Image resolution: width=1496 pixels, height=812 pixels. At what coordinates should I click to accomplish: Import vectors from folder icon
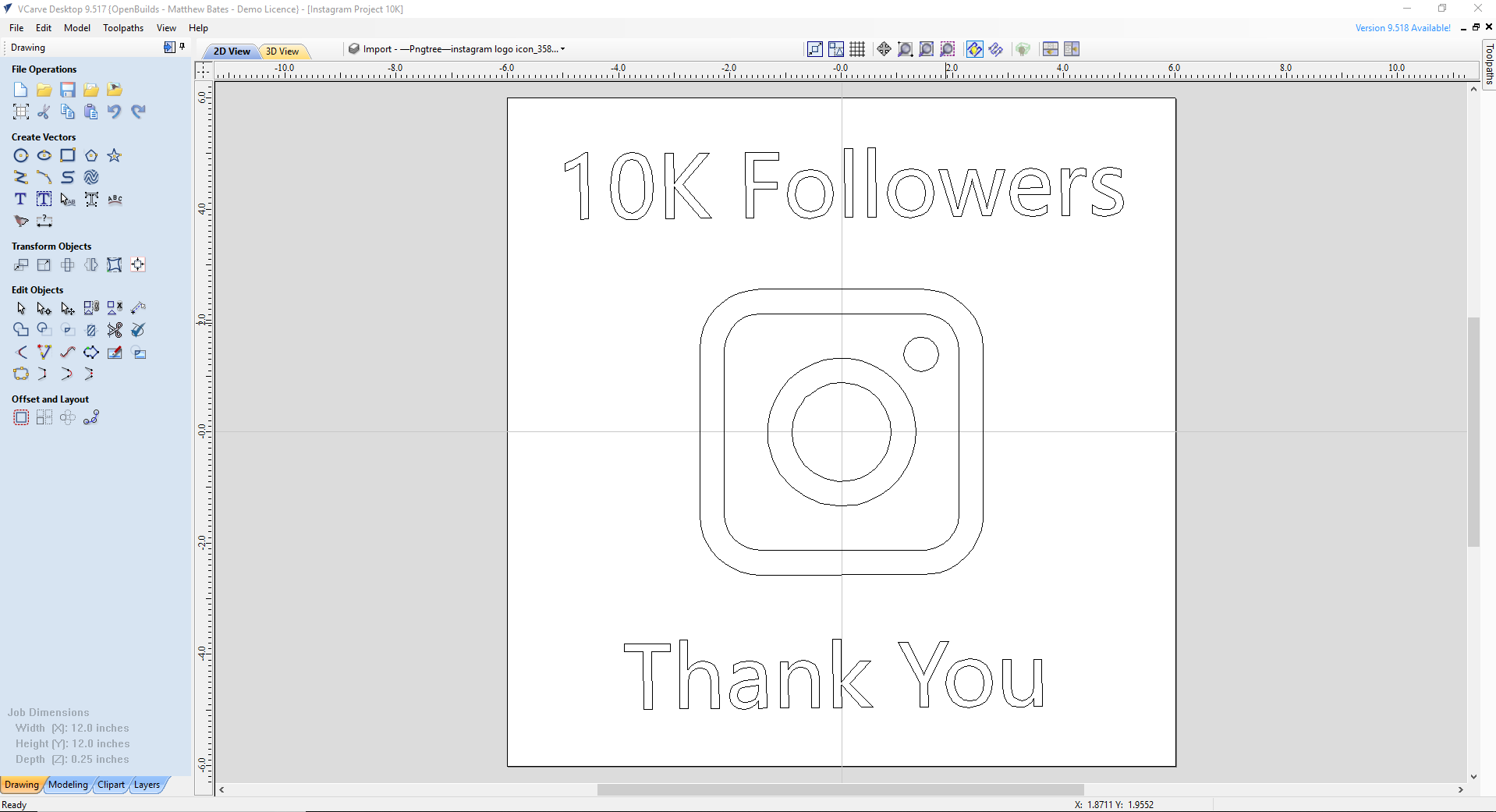point(91,90)
